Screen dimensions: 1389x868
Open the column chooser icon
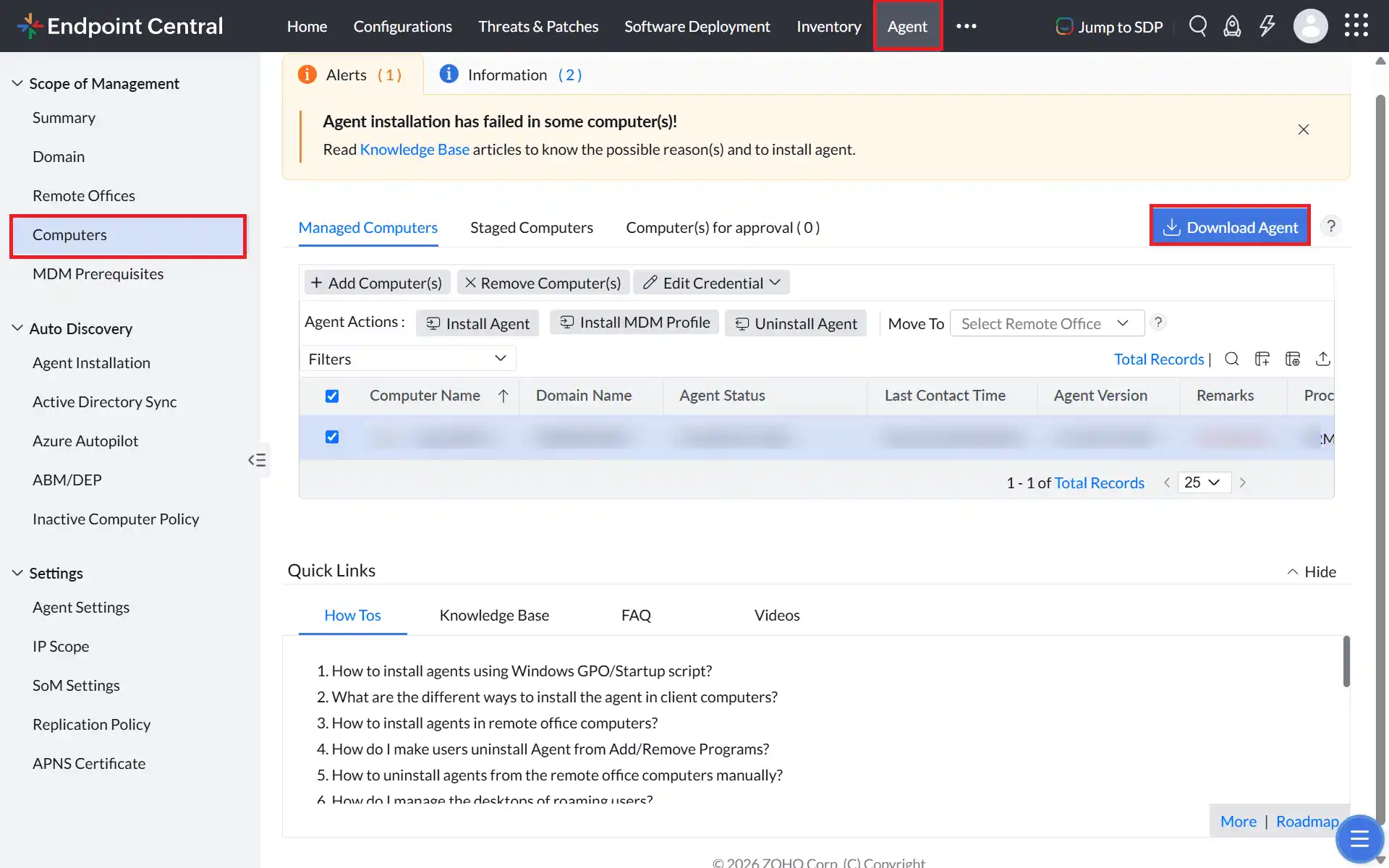click(x=1262, y=359)
